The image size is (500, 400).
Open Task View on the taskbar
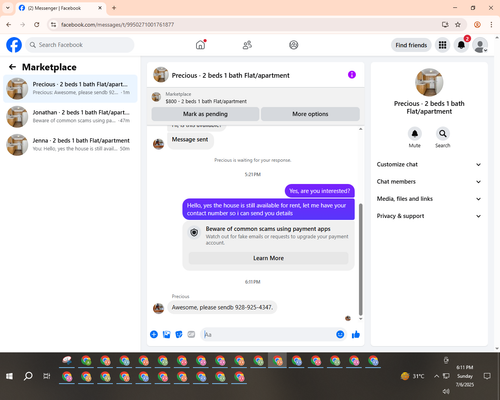(47, 376)
